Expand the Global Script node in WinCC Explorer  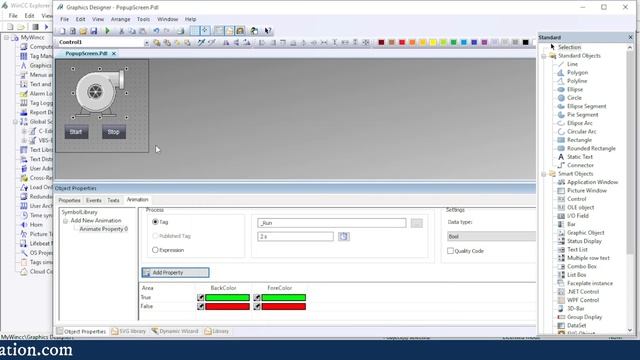click(x=16, y=122)
